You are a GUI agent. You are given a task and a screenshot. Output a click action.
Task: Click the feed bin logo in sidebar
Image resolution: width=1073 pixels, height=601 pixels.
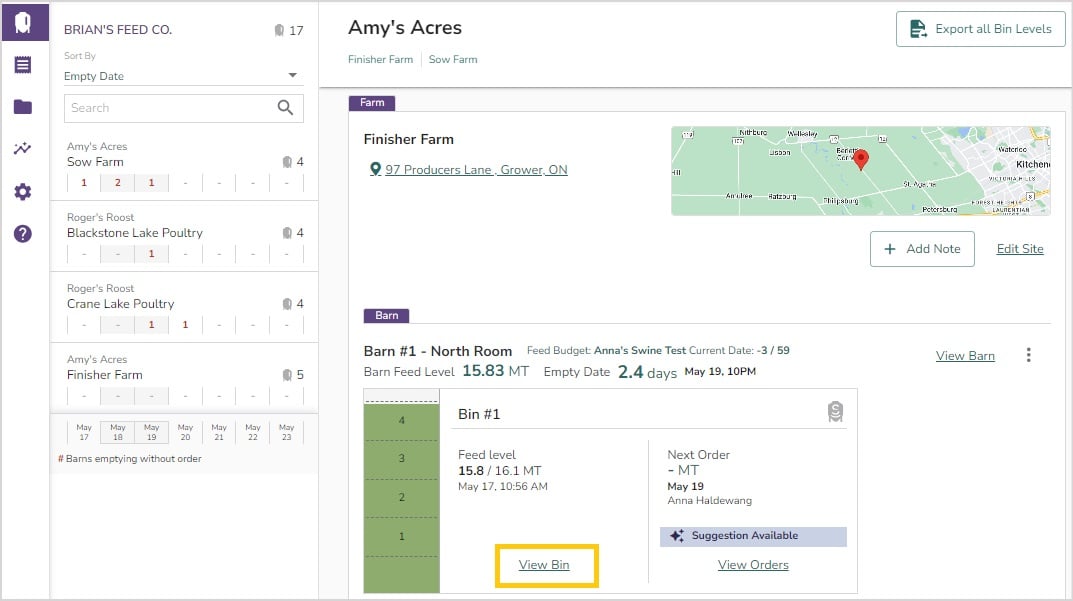point(23,22)
